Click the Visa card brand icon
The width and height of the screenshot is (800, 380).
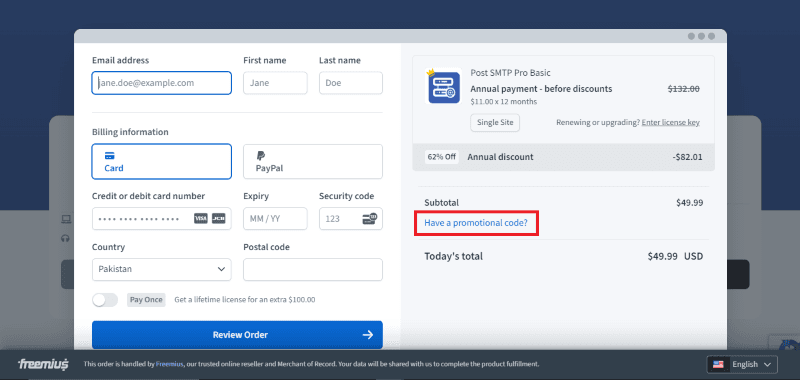pos(201,218)
